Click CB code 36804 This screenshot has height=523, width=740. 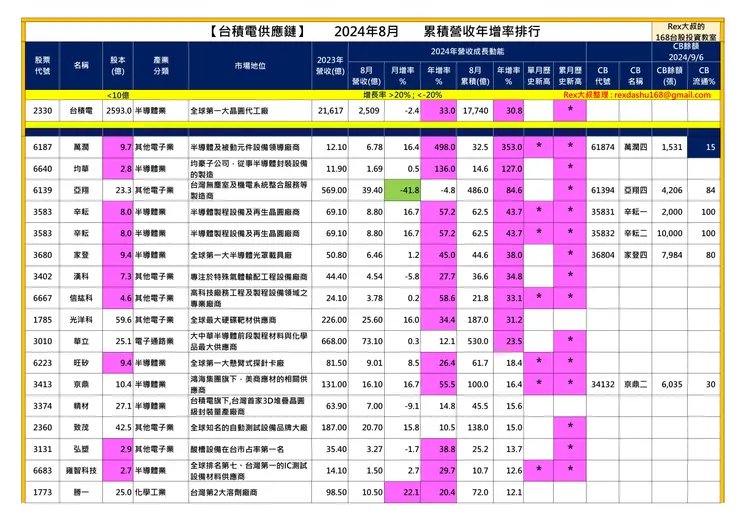(x=603, y=255)
